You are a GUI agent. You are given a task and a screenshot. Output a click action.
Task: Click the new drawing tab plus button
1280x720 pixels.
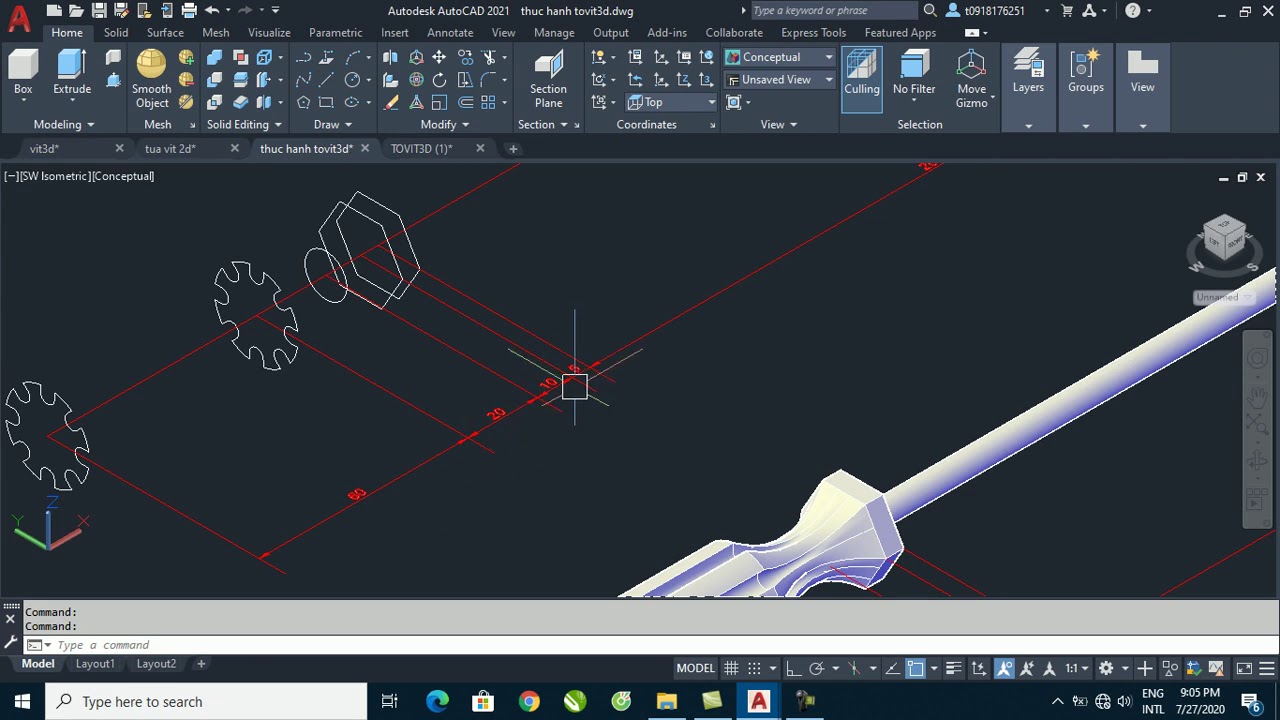pos(513,149)
